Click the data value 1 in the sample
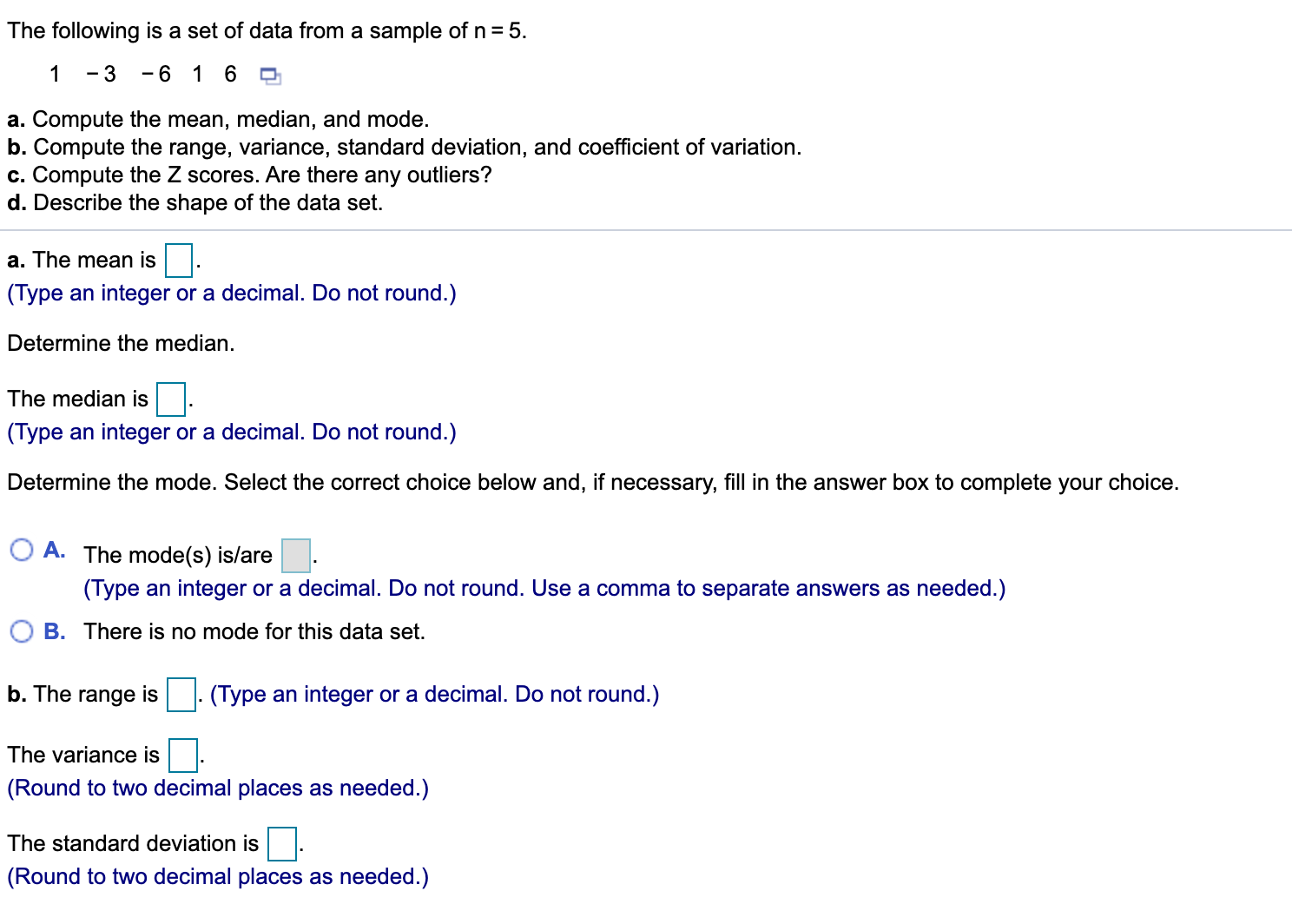The width and height of the screenshot is (1292, 924). click(55, 75)
